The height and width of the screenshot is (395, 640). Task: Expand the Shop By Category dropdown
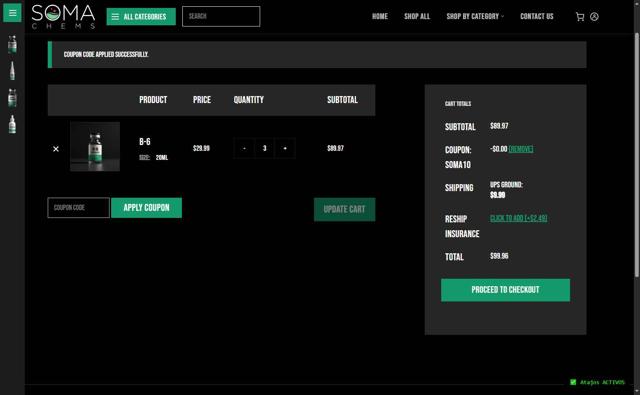point(475,16)
